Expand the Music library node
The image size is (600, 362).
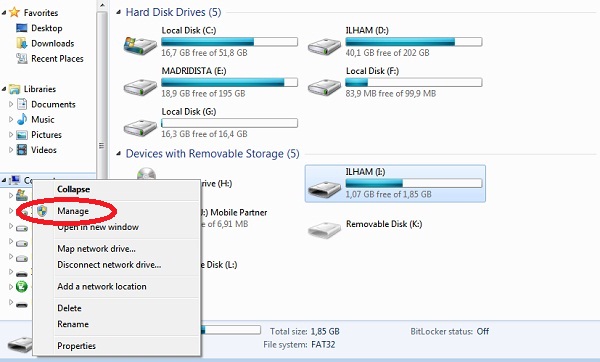coord(11,119)
